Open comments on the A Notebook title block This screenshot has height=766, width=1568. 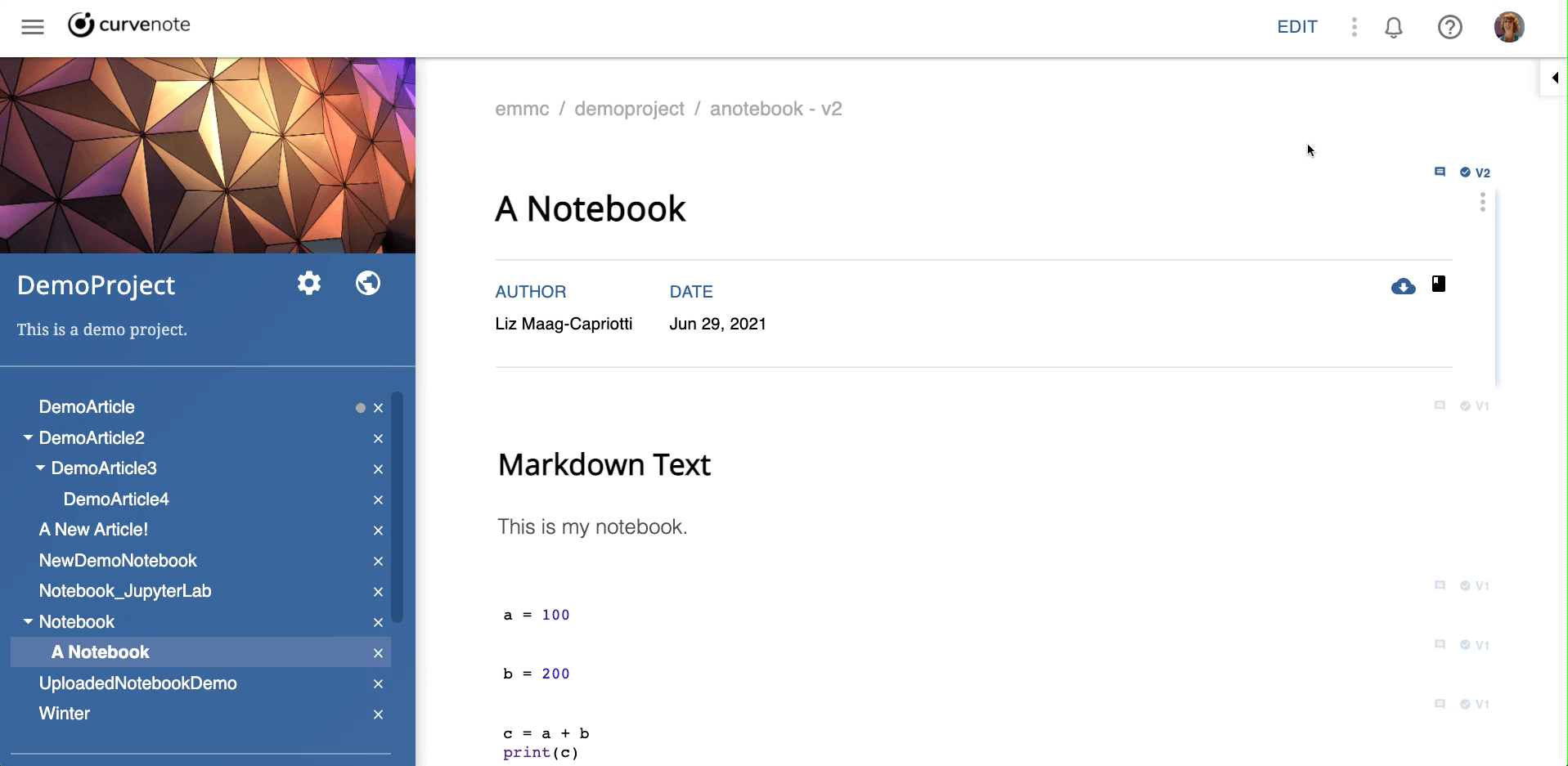(1440, 172)
